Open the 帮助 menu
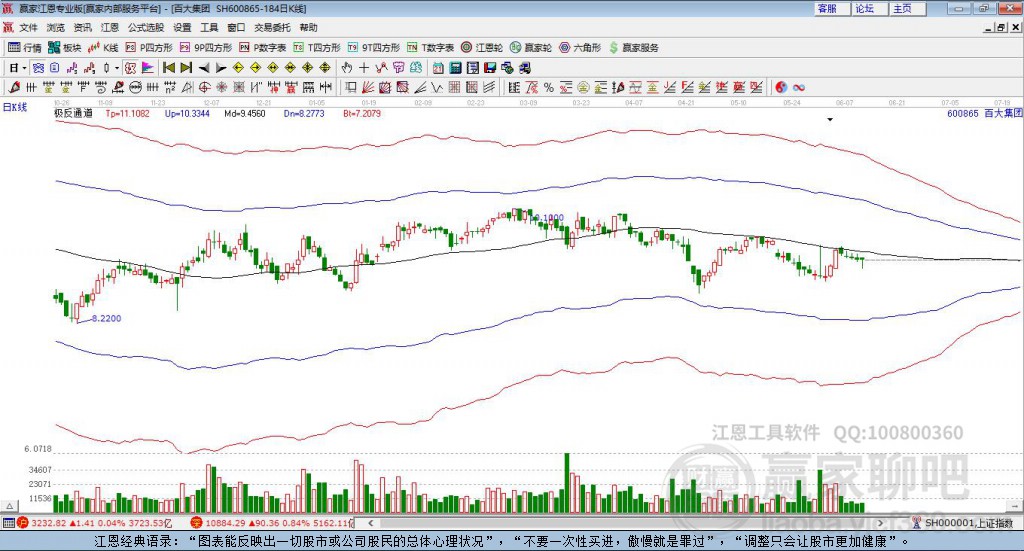The width and height of the screenshot is (1024, 551). pos(308,27)
